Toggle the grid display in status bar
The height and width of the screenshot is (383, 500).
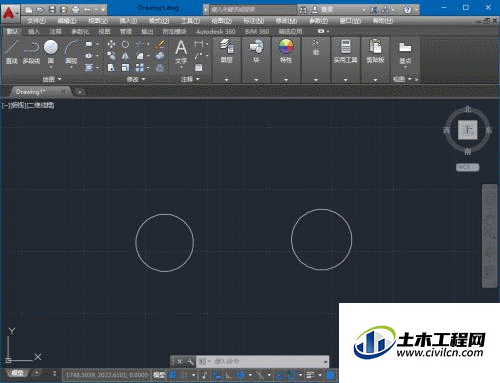pyautogui.click(x=173, y=375)
